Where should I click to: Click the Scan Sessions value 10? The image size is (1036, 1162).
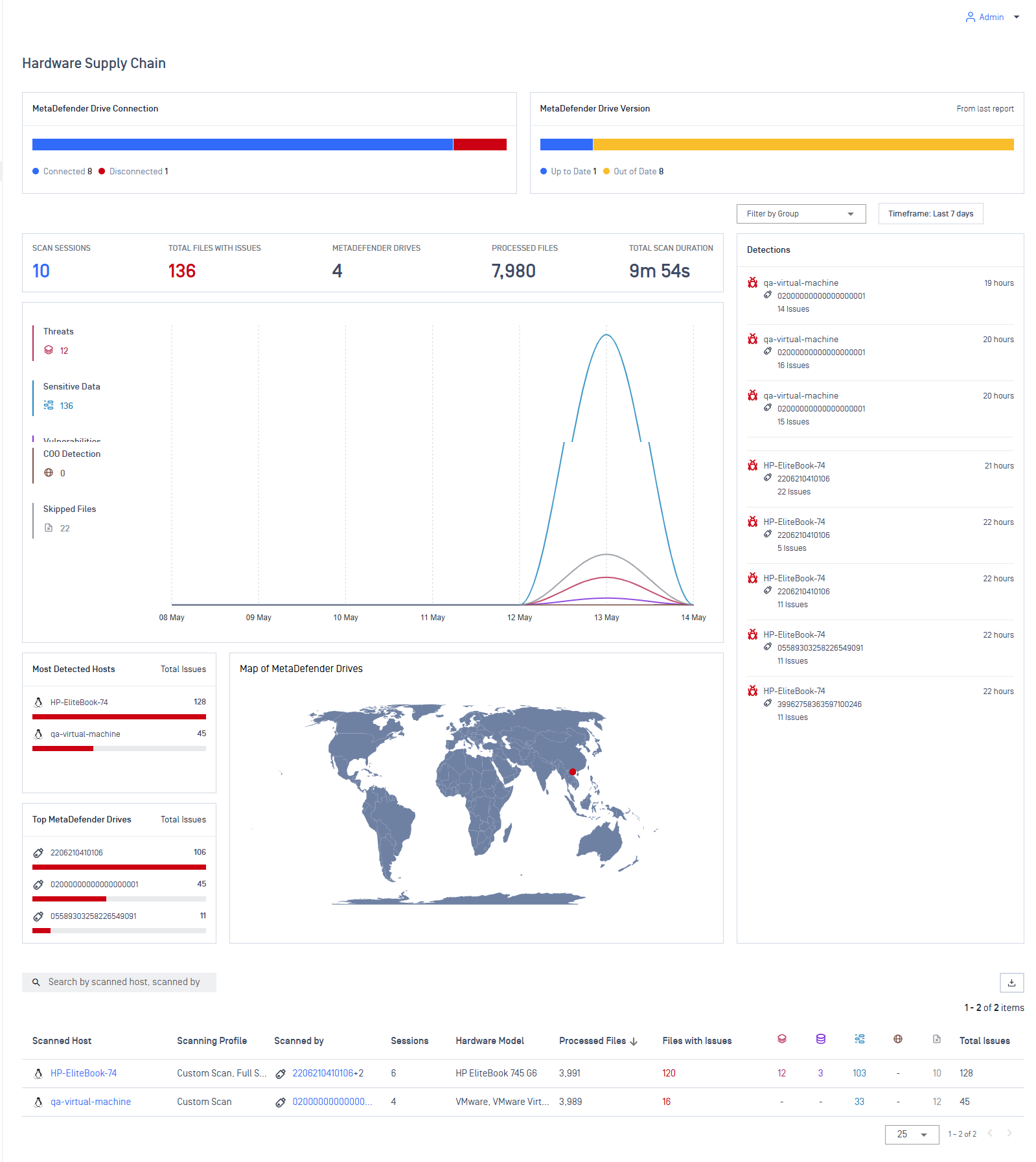[41, 271]
